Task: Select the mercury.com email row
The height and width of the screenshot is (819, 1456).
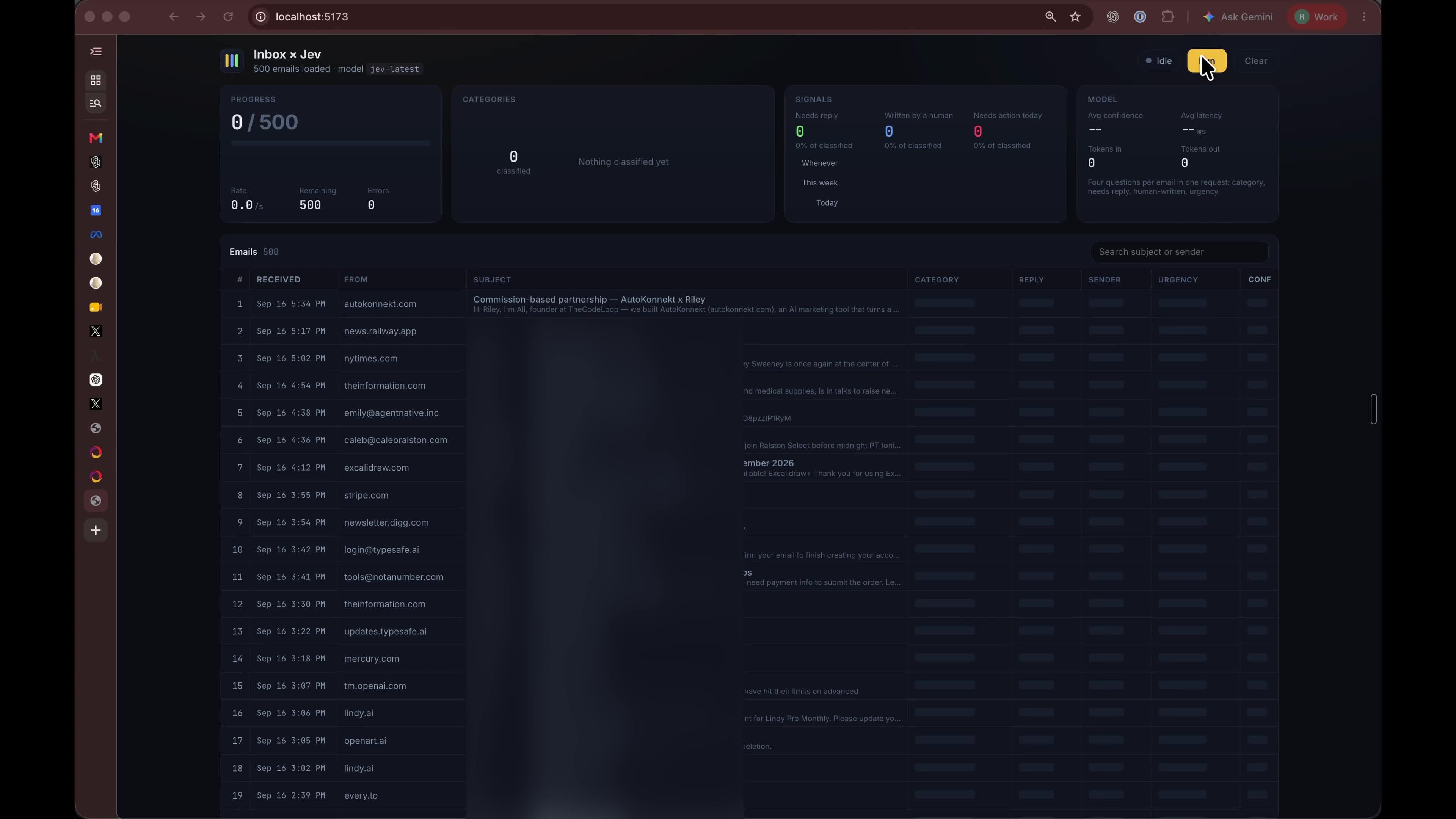Action: coord(749,659)
